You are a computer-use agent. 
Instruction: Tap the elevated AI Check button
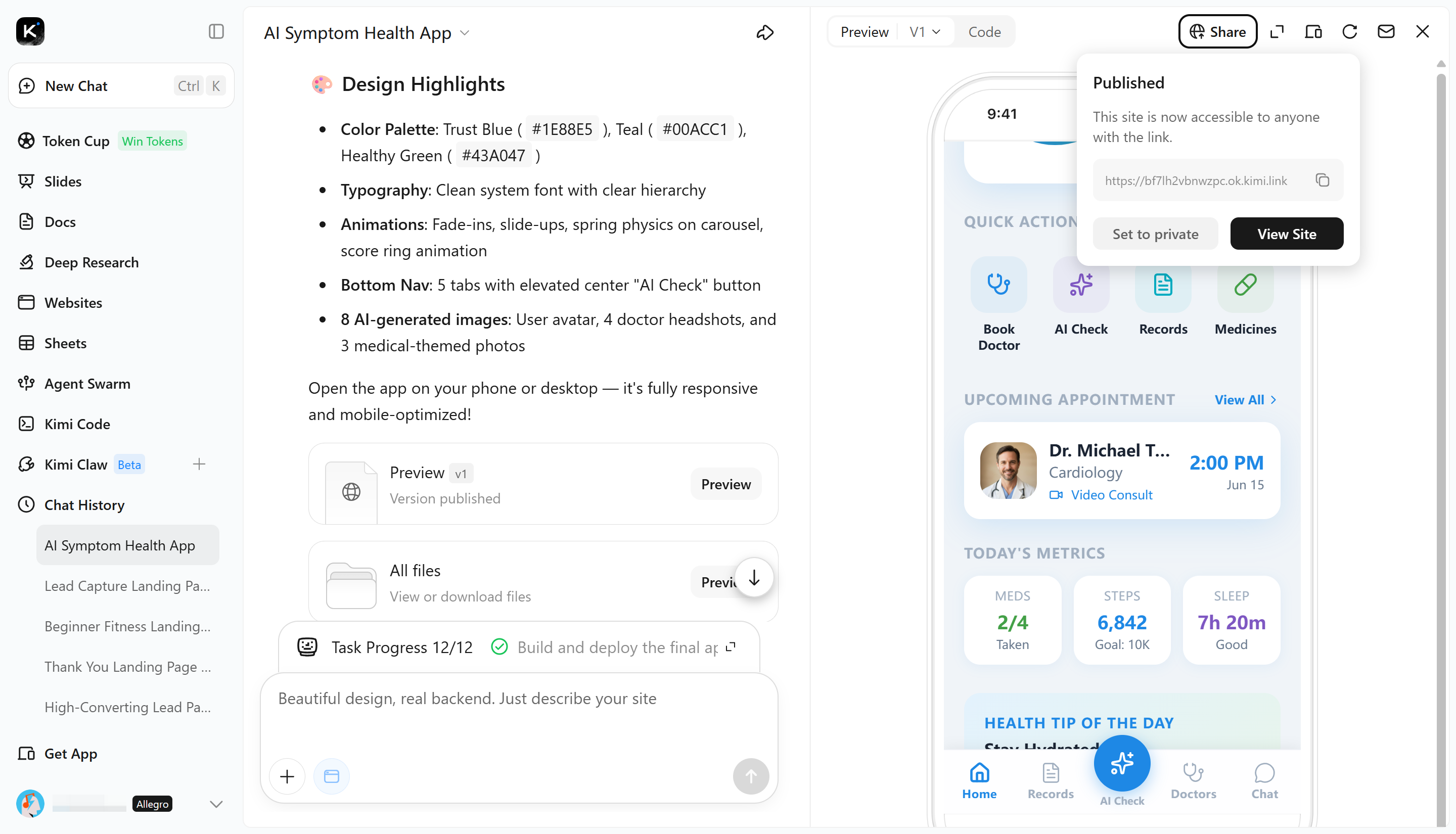pyautogui.click(x=1122, y=764)
